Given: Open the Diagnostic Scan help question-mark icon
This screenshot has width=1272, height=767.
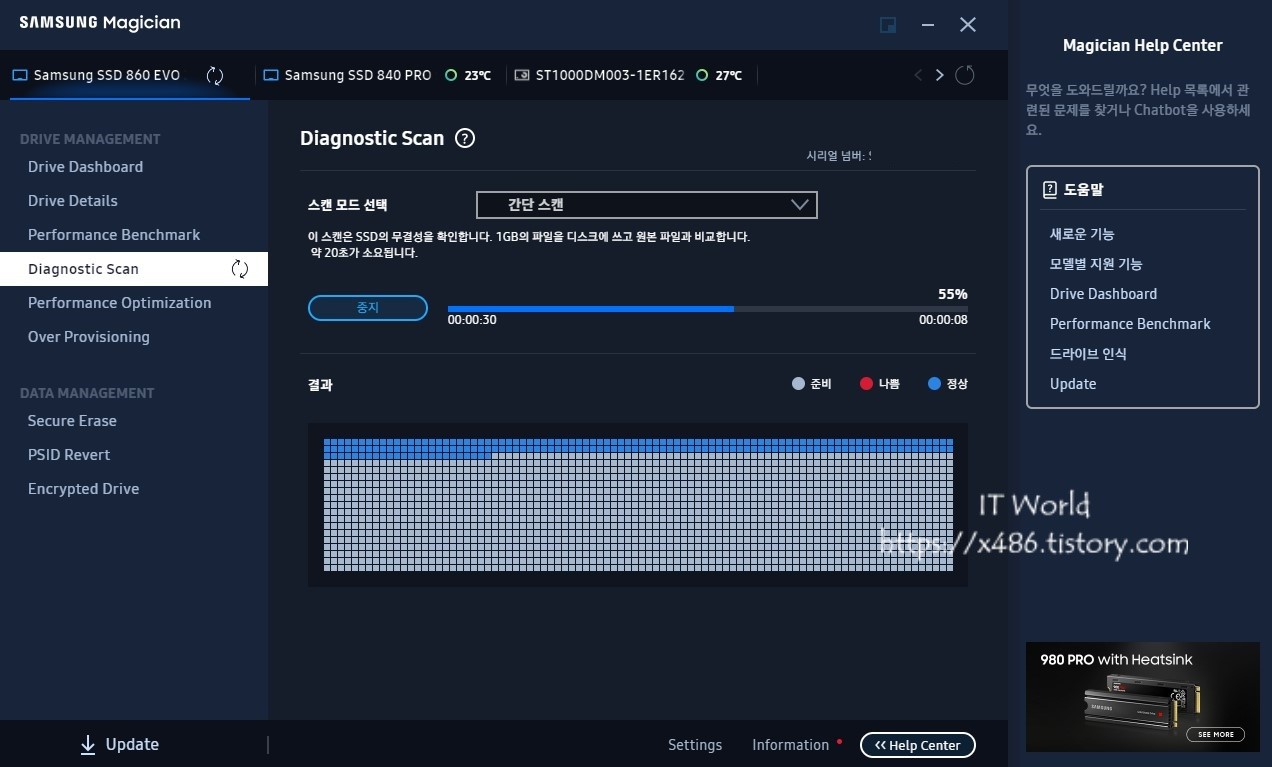Looking at the screenshot, I should click(x=464, y=139).
